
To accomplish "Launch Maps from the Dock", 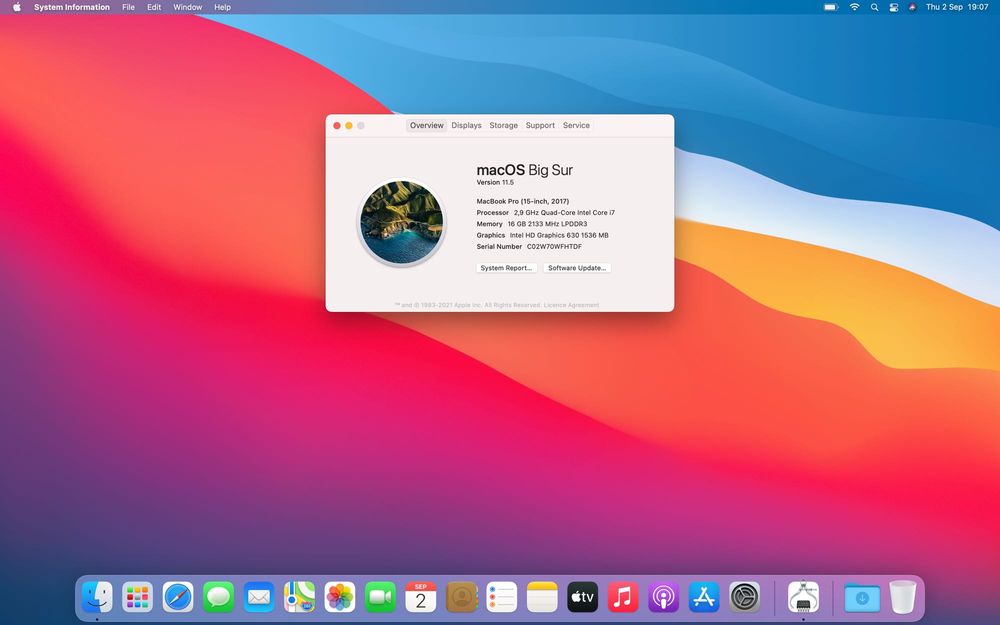I will coord(299,598).
